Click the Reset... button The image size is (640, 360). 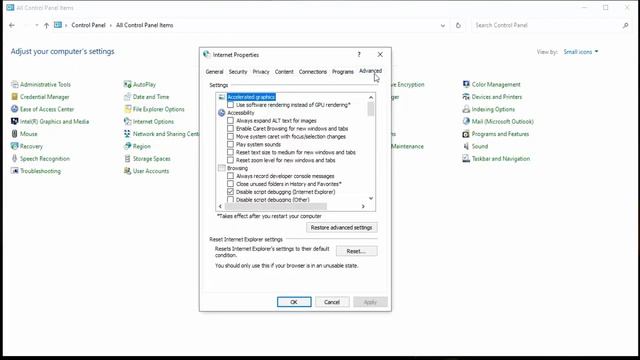tap(356, 251)
